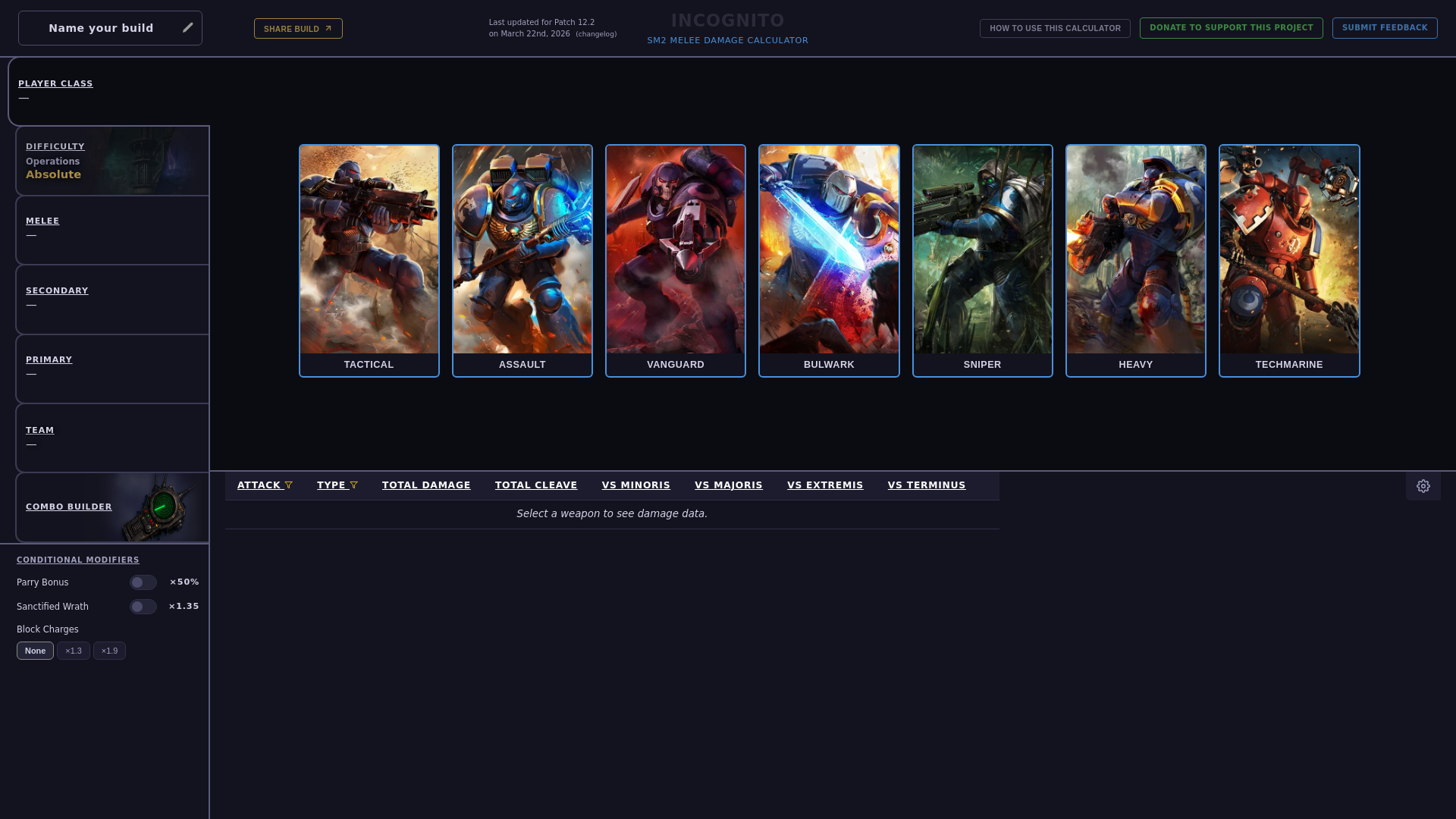This screenshot has width=1456, height=819.
Task: Open the Primary weapon section
Action: (x=112, y=369)
